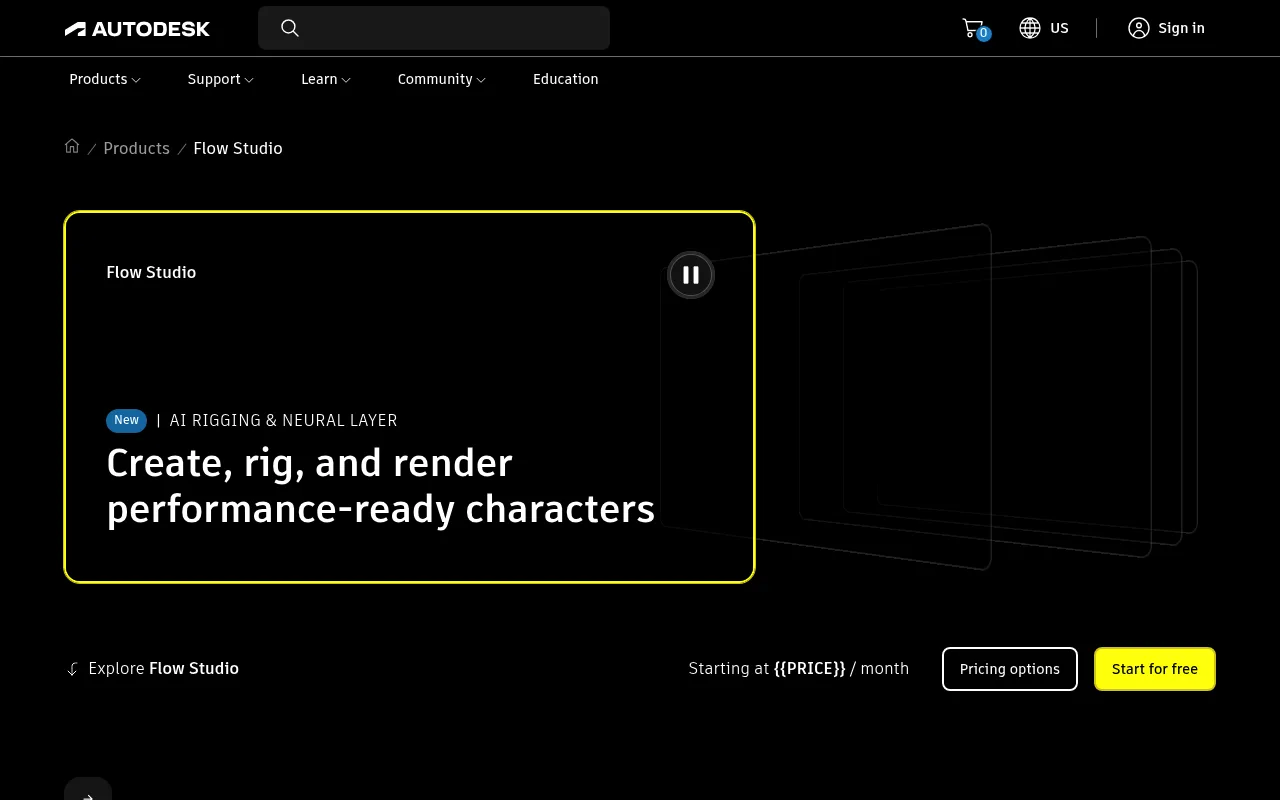Click the down arrow beside Explore
Screen dimensions: 1280x800
73,669
